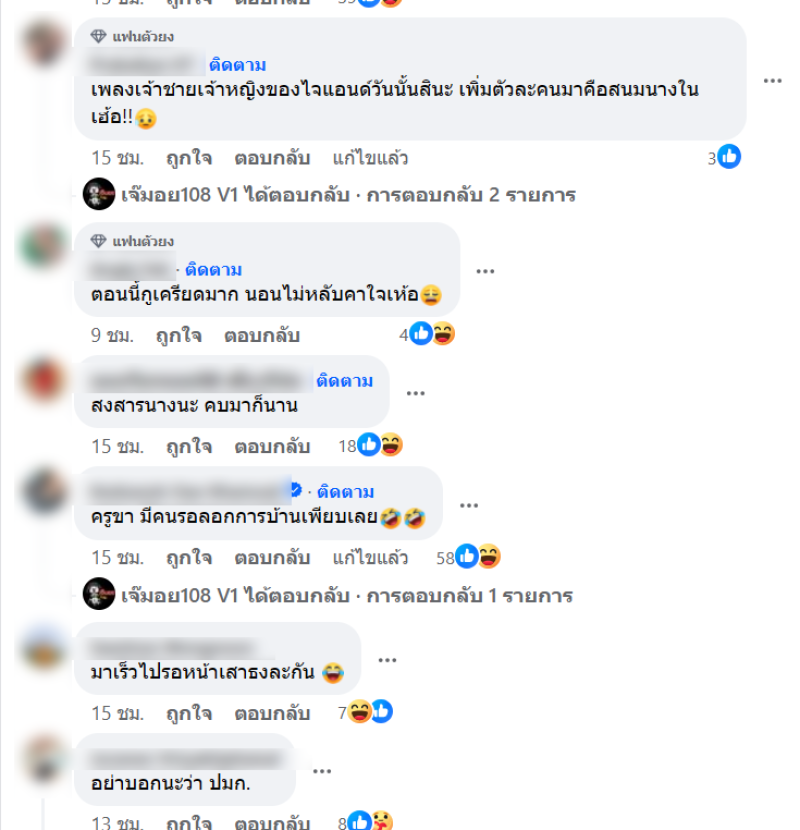
Task: Click ติดตาม on the ครูขา comment's verified author
Action: 346,492
